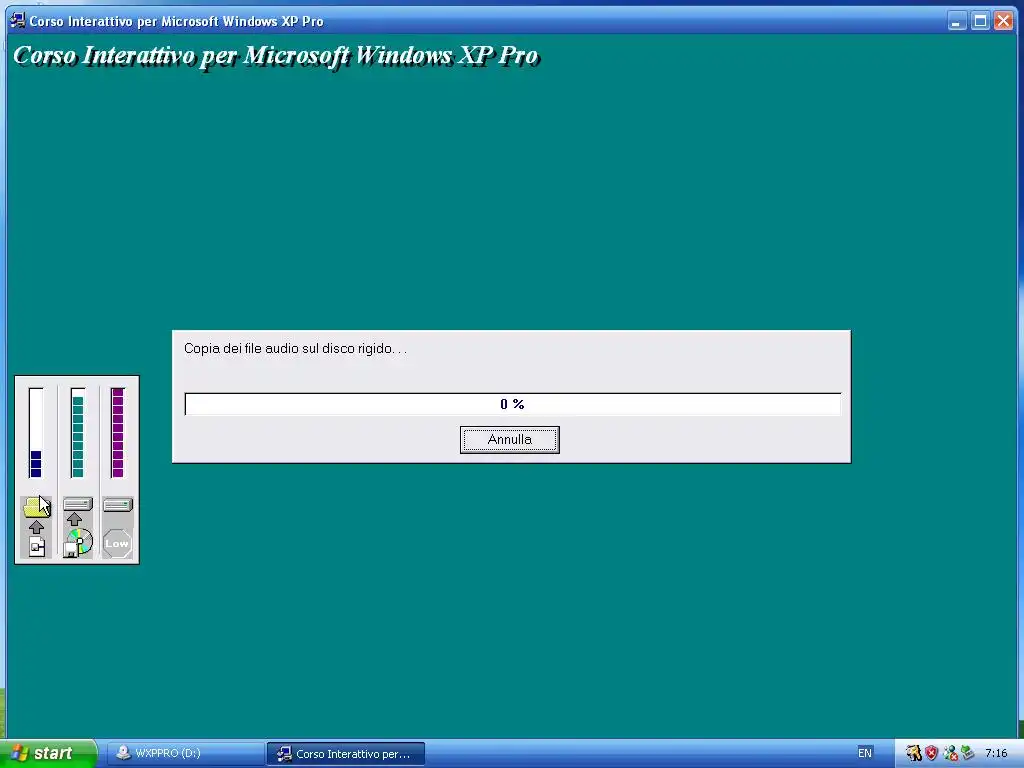The image size is (1024, 768).
Task: Open the Windows start menu
Action: pyautogui.click(x=48, y=754)
